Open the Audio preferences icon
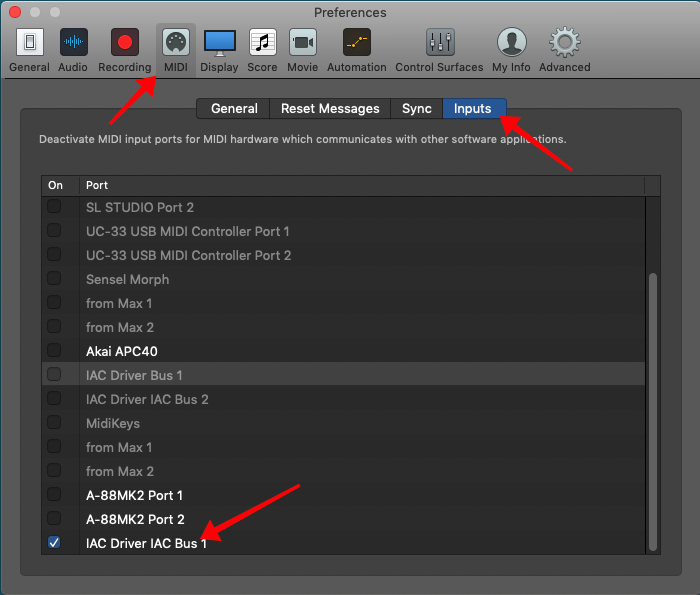This screenshot has height=595, width=700. pos(74,42)
